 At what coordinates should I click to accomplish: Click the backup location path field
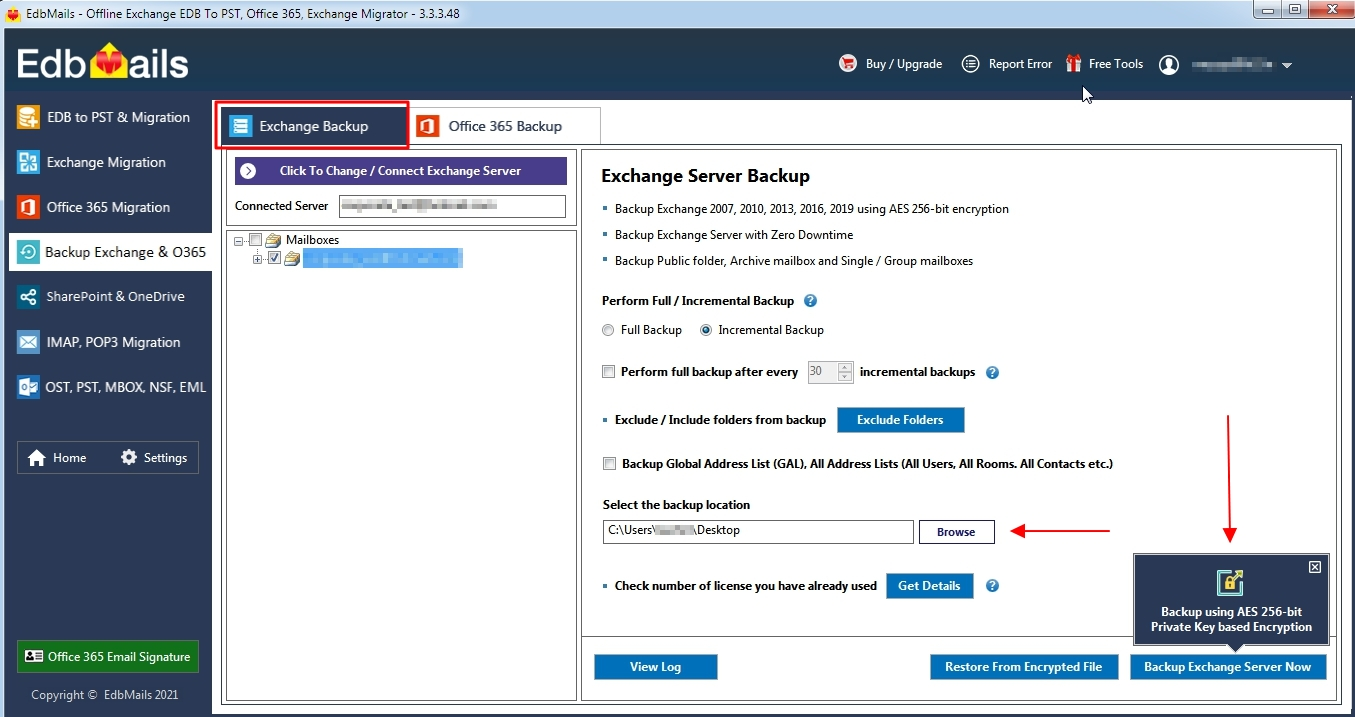(x=757, y=531)
